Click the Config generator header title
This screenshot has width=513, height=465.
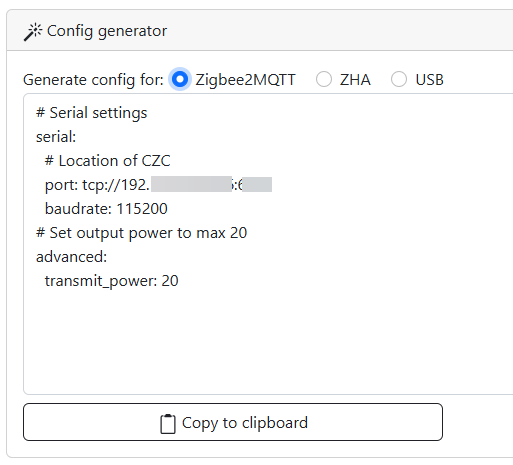pos(107,31)
